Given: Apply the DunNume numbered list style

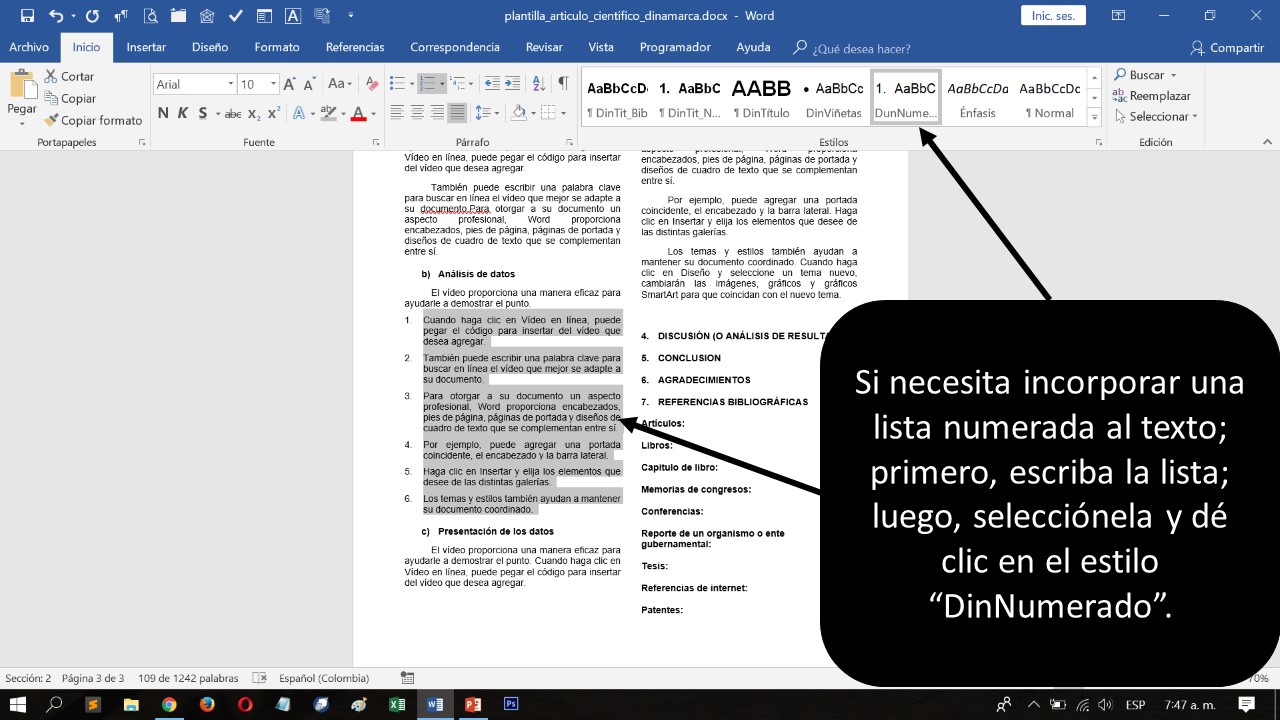Looking at the screenshot, I should pos(905,98).
